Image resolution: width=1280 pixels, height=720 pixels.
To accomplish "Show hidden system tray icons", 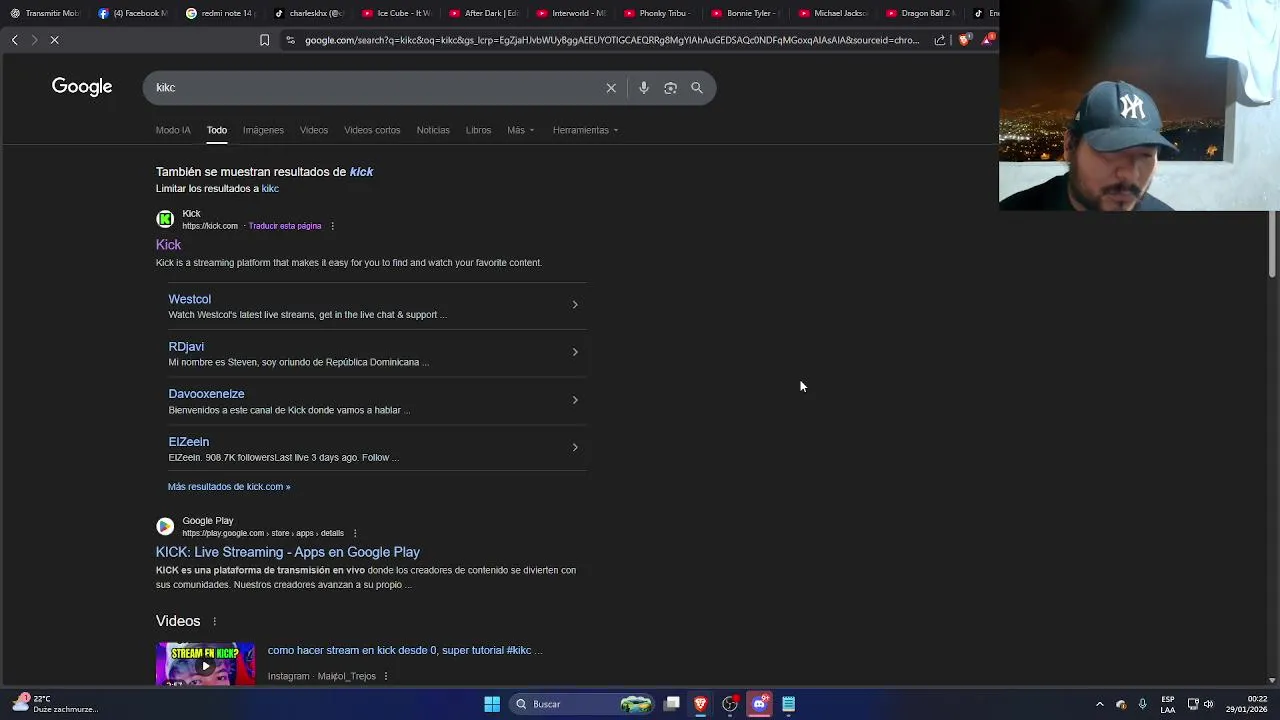I will [1099, 704].
